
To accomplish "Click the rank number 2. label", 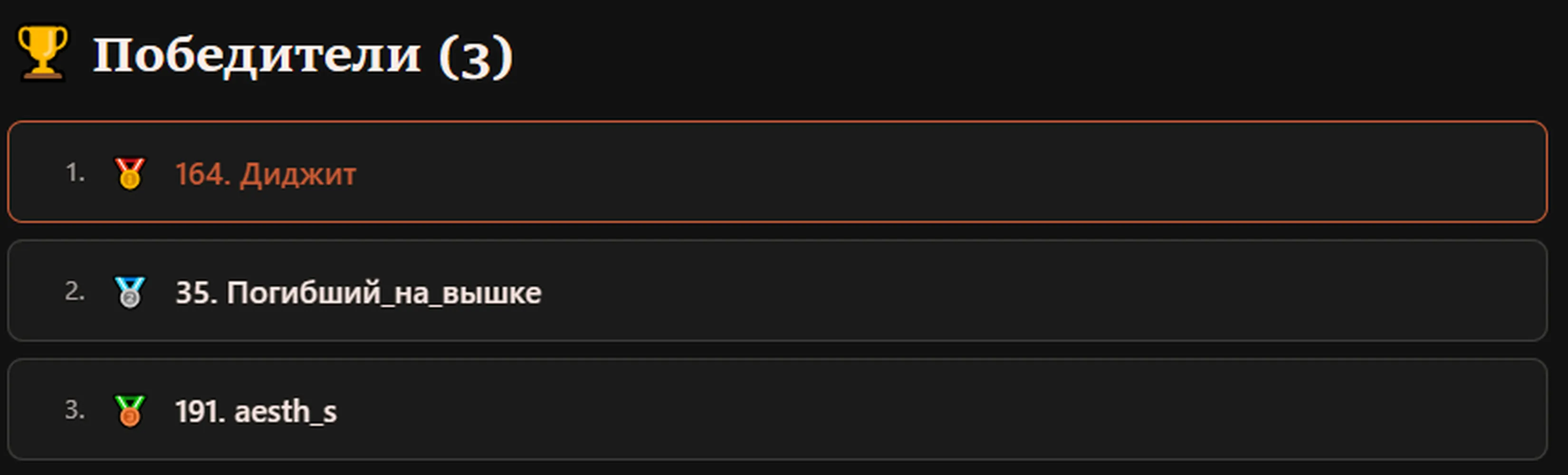I will coord(75,291).
